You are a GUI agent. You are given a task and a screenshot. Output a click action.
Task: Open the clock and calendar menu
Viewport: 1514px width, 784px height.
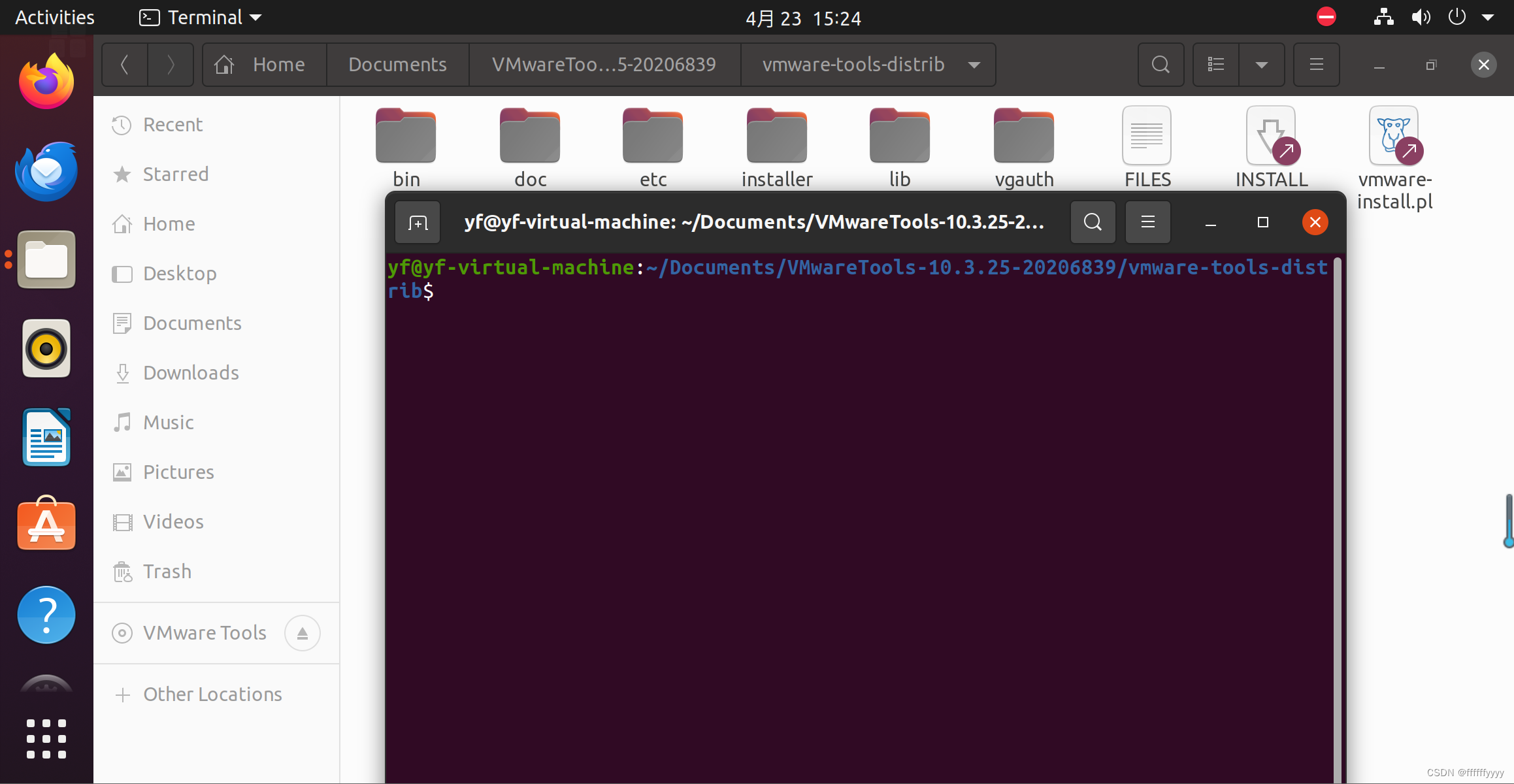804,18
